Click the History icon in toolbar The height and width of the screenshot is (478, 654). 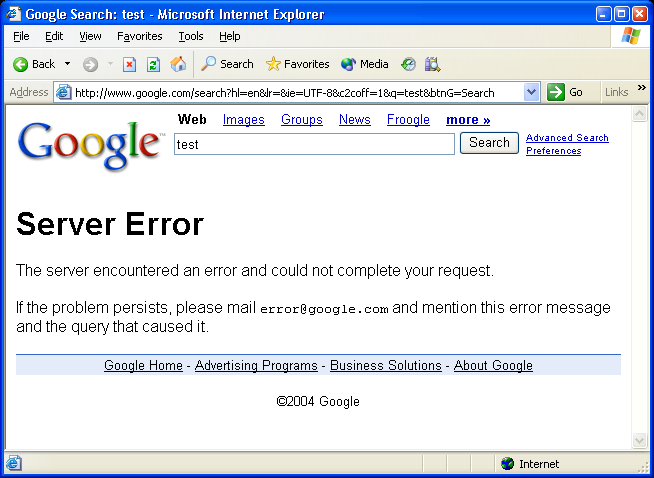point(408,64)
